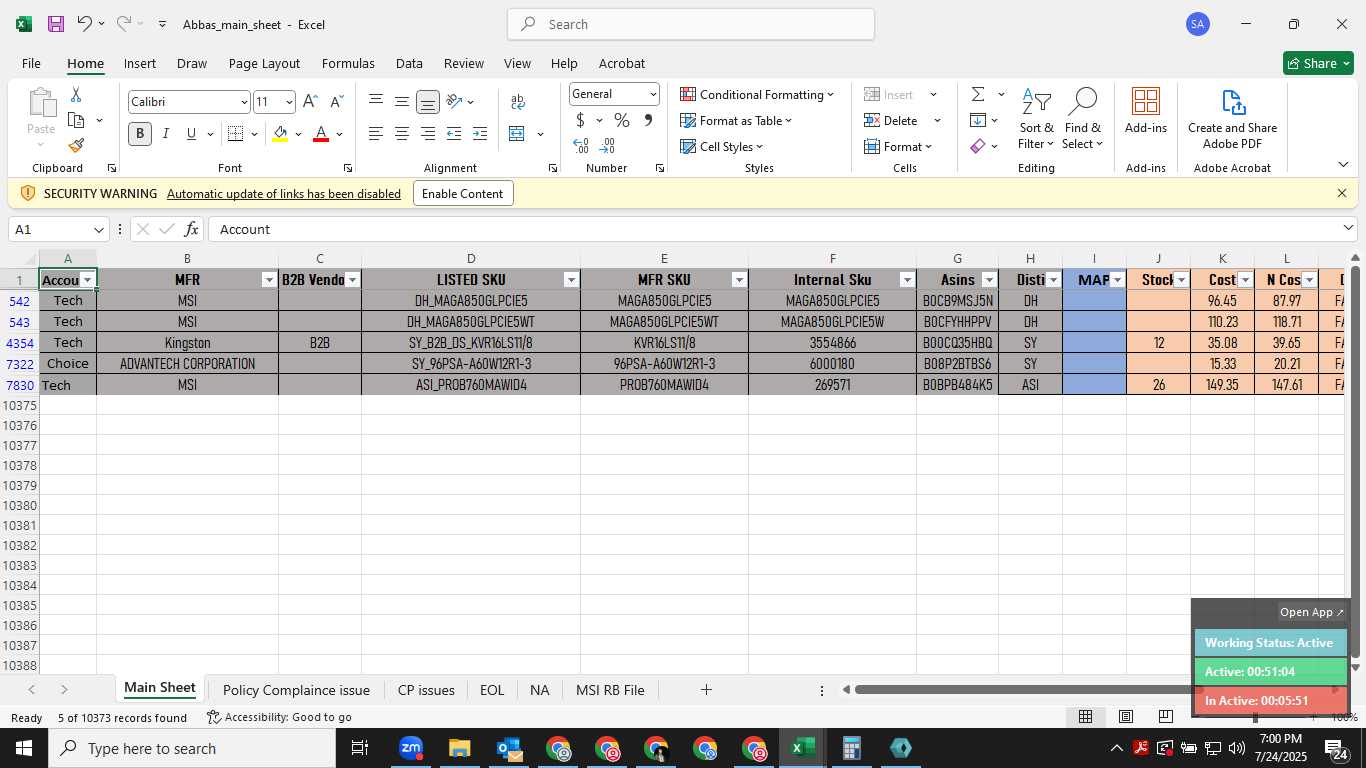Click Insert Function fx icon

pyautogui.click(x=191, y=229)
